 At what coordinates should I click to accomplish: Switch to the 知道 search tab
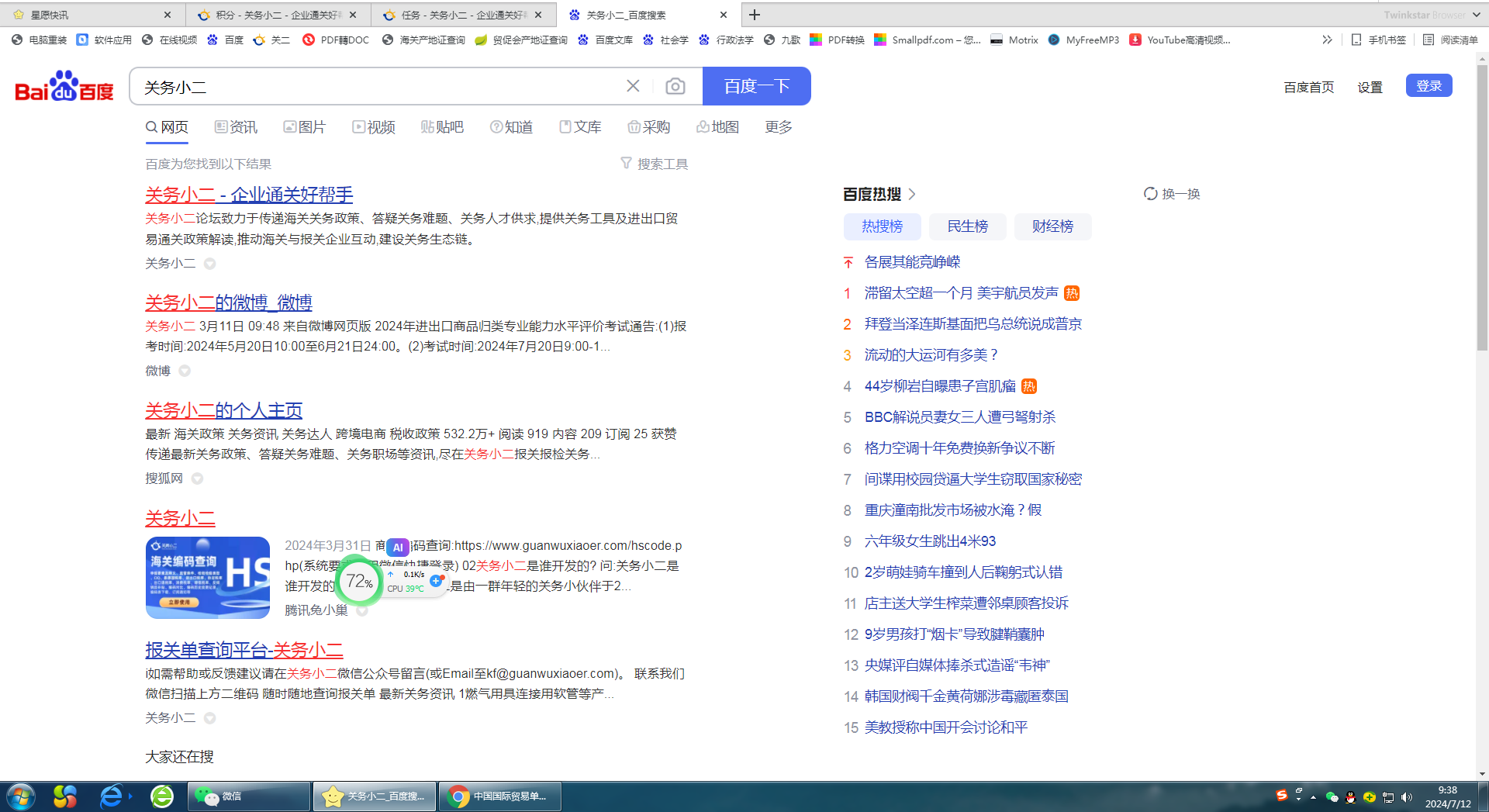511,127
